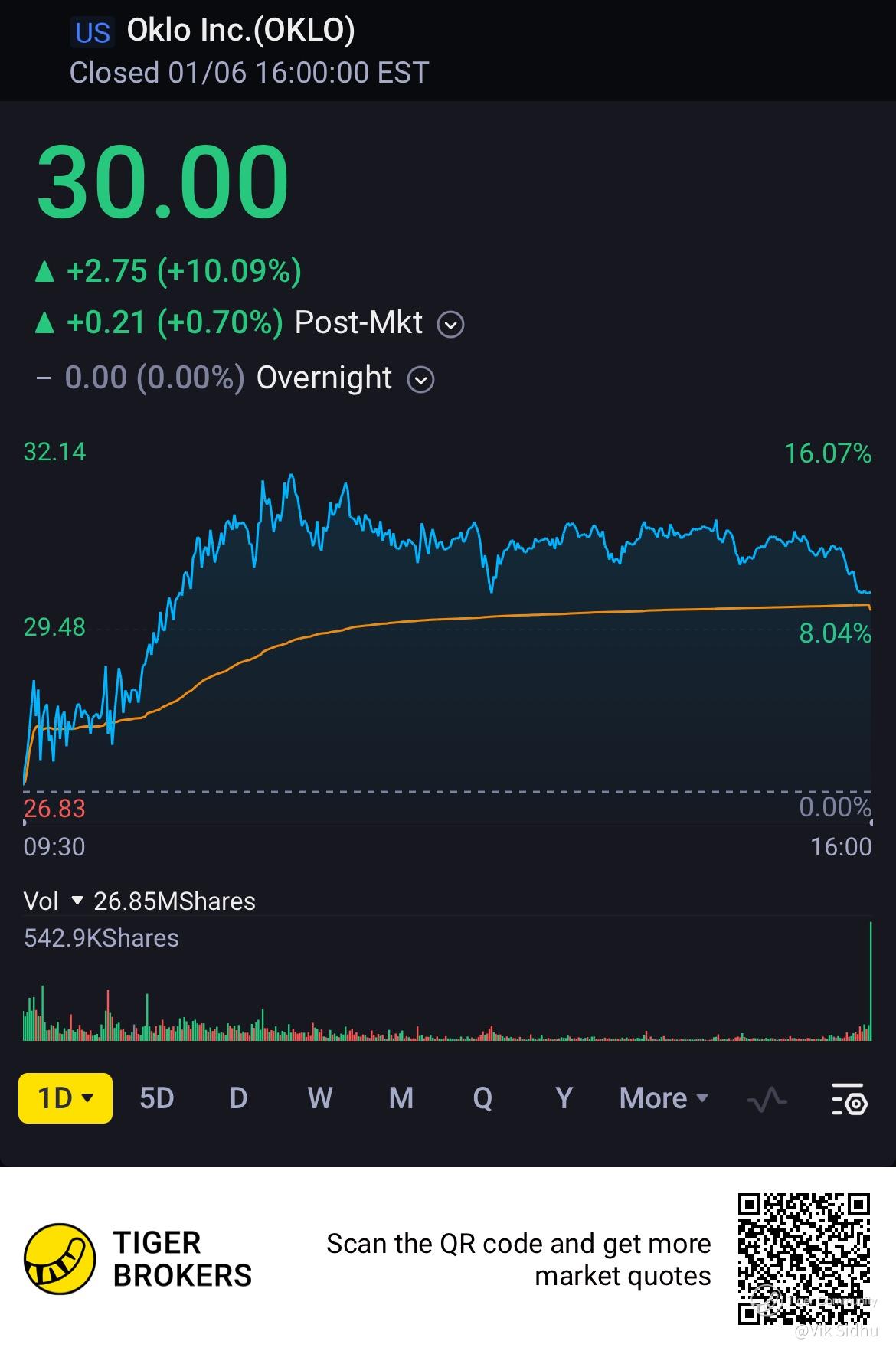Expand the Post-Mkt details chevron
The image size is (896, 1351).
[x=450, y=325]
